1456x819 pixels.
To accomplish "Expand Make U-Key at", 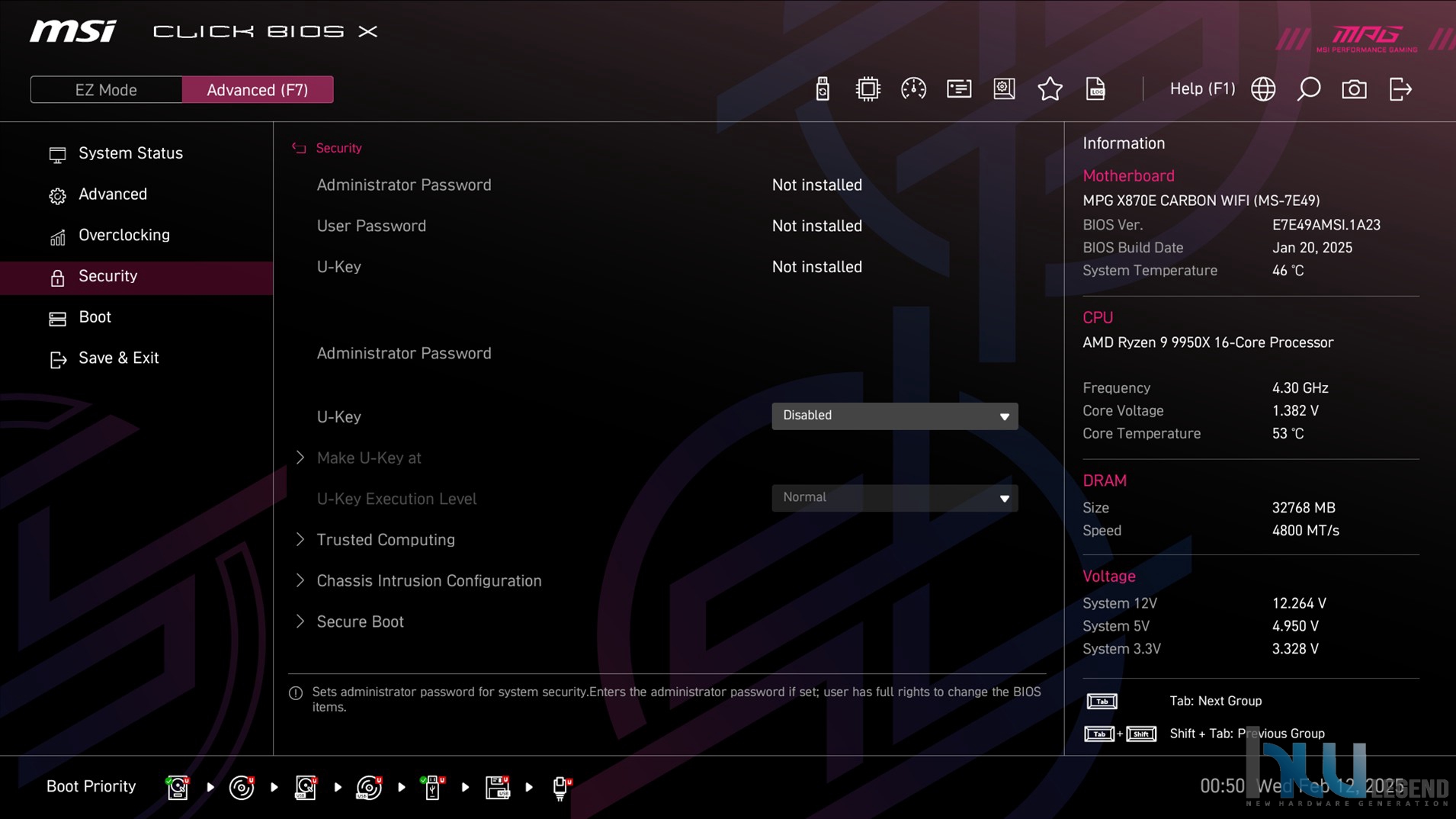I will click(369, 458).
